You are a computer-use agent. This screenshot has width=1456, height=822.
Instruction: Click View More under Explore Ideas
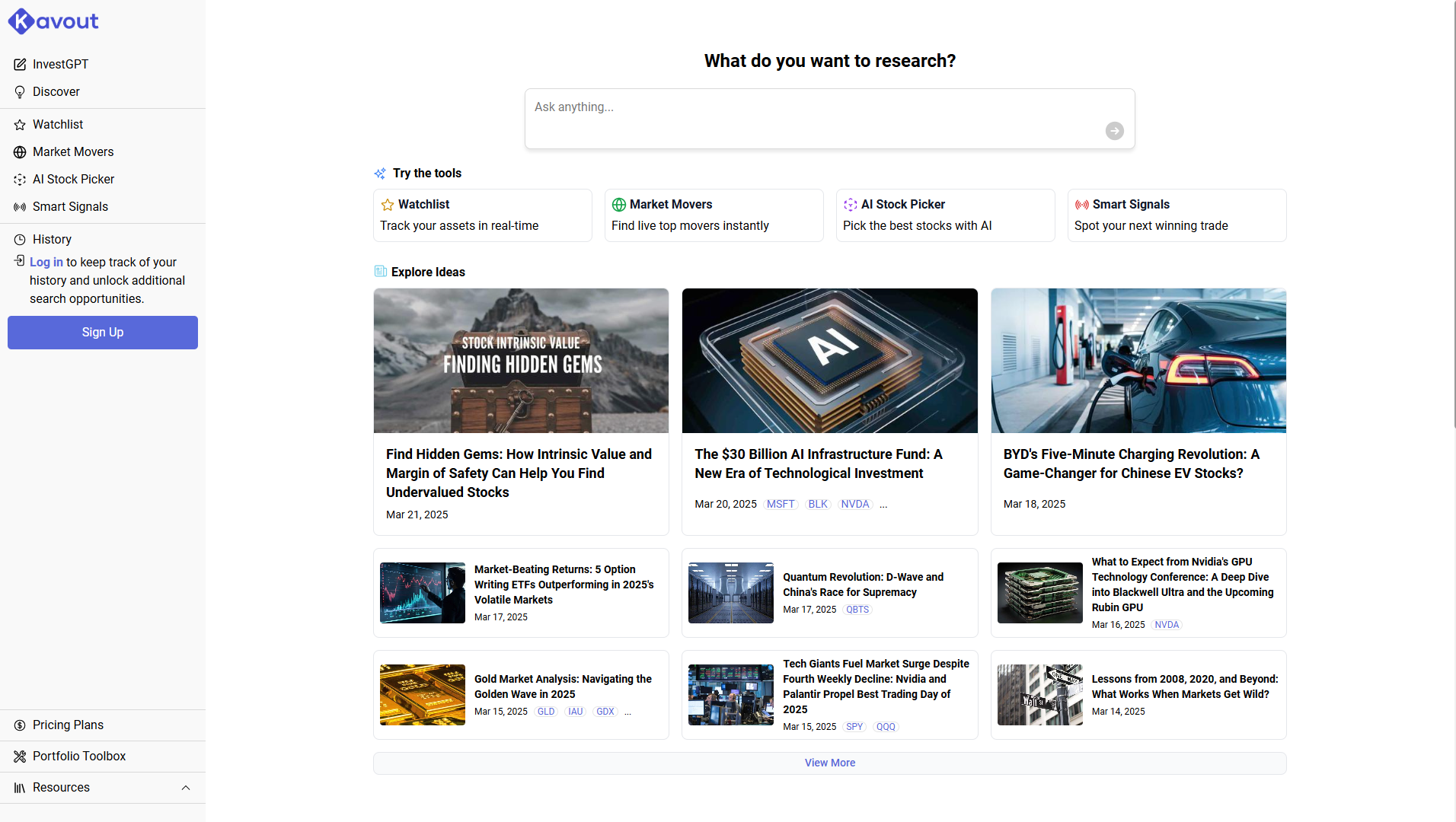coord(829,763)
